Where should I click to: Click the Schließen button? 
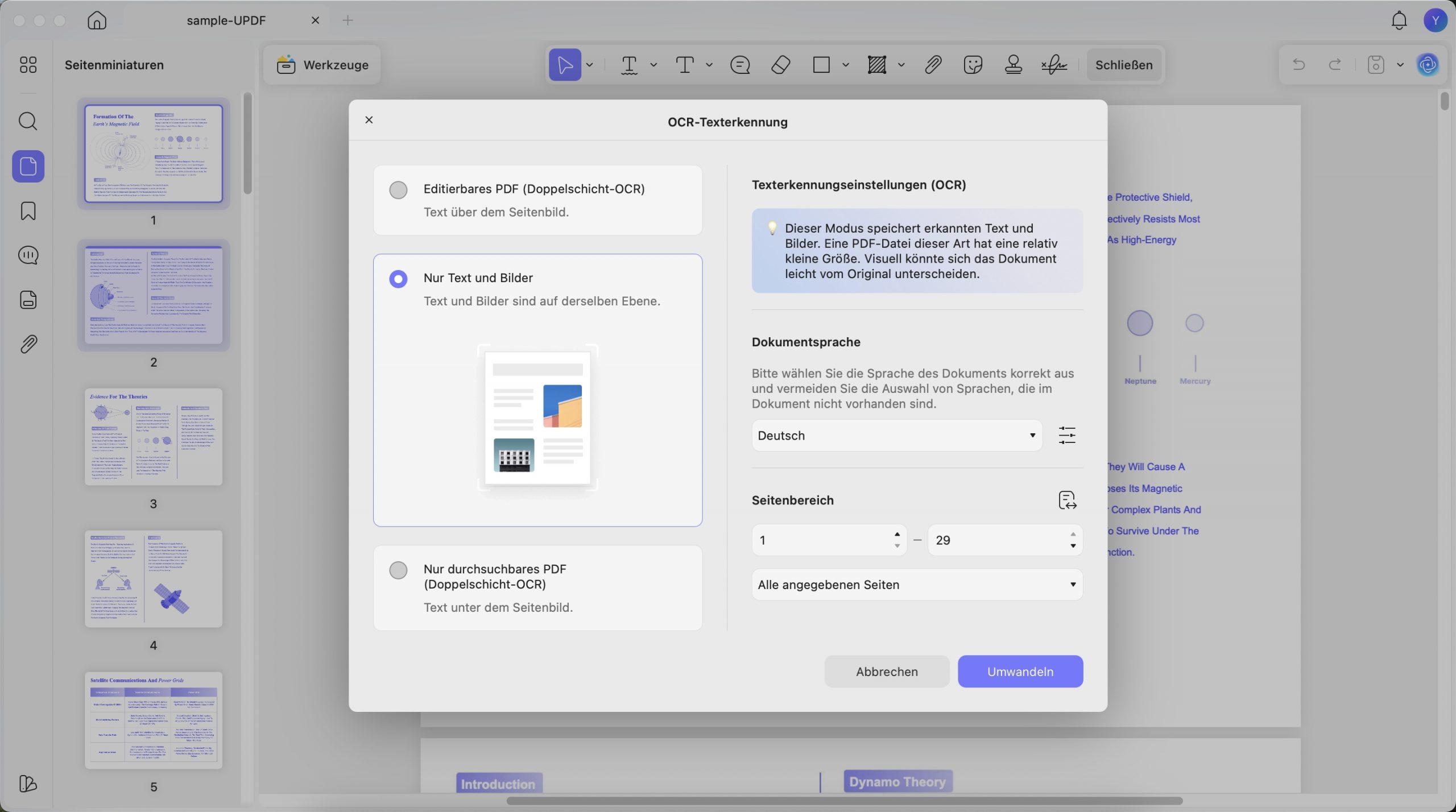(x=1124, y=65)
